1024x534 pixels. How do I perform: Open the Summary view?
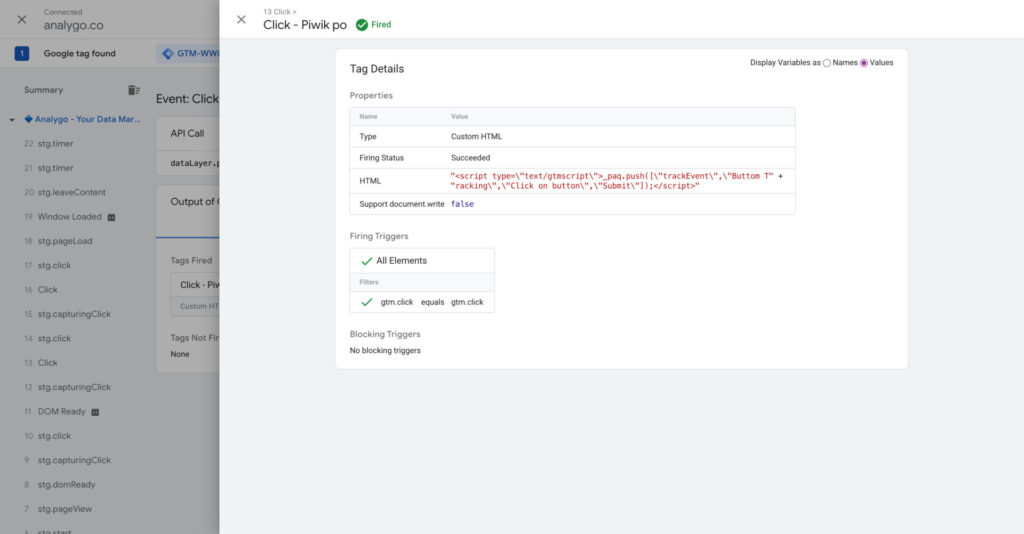click(44, 90)
